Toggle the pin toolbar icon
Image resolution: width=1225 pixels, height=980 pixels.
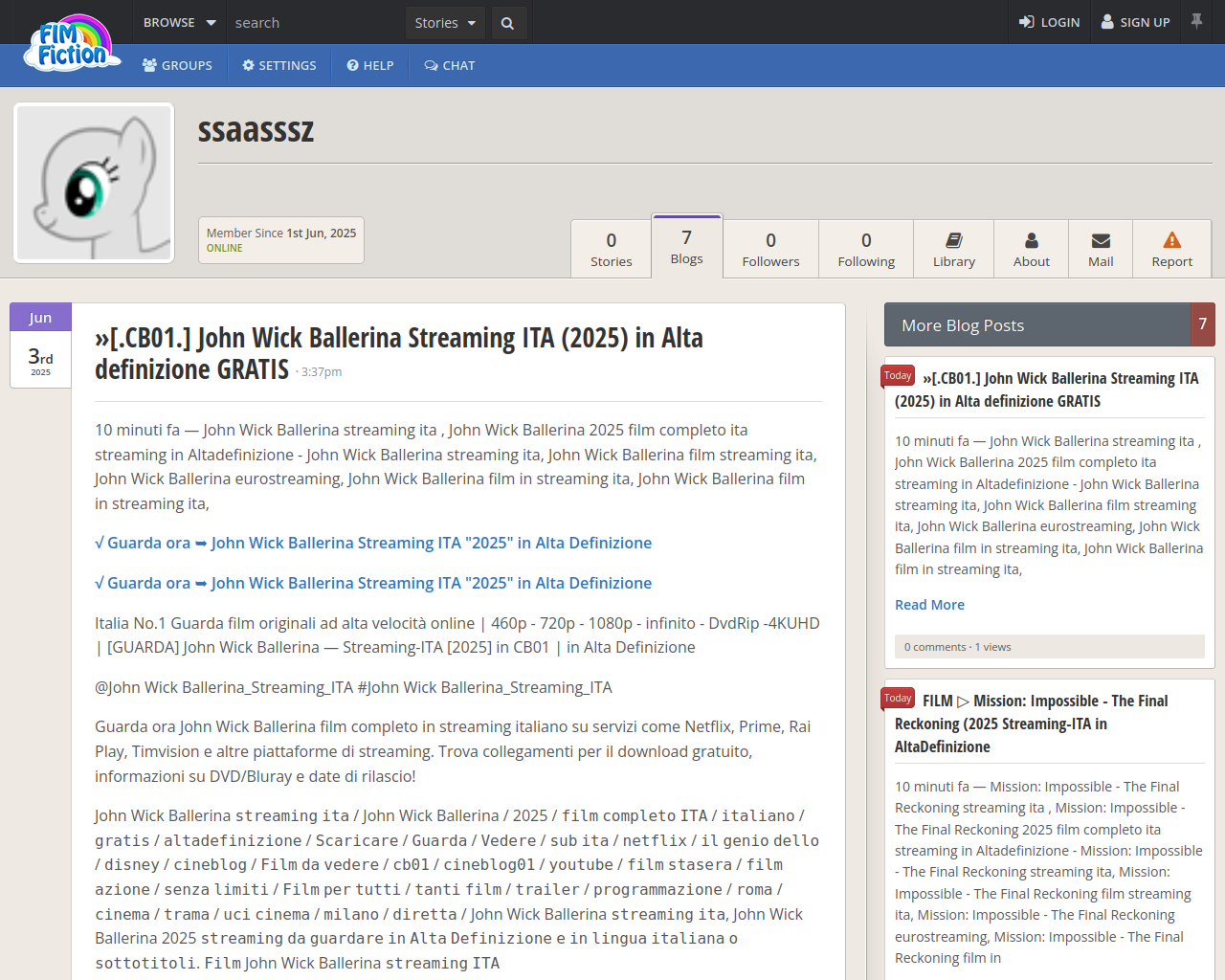tap(1196, 21)
